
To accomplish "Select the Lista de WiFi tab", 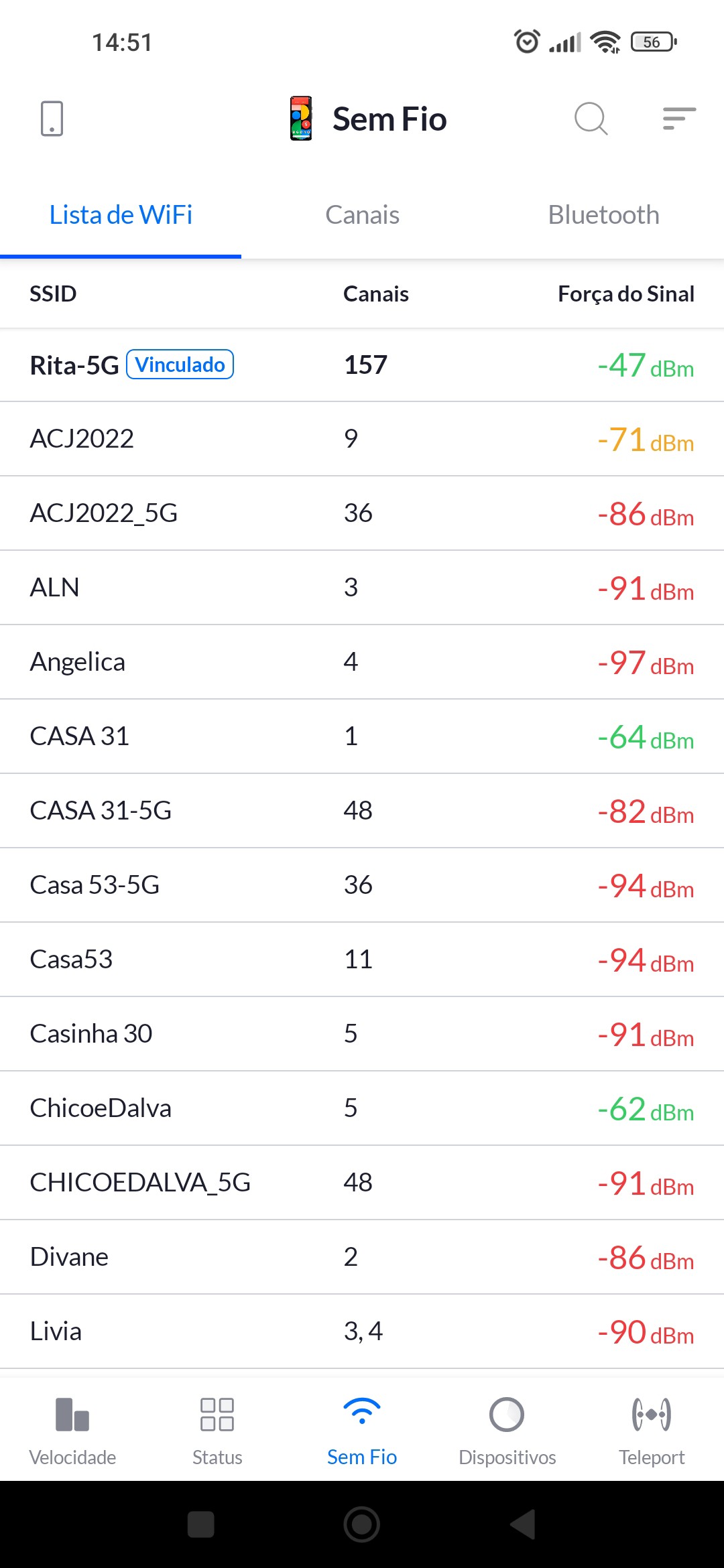I will click(x=121, y=215).
